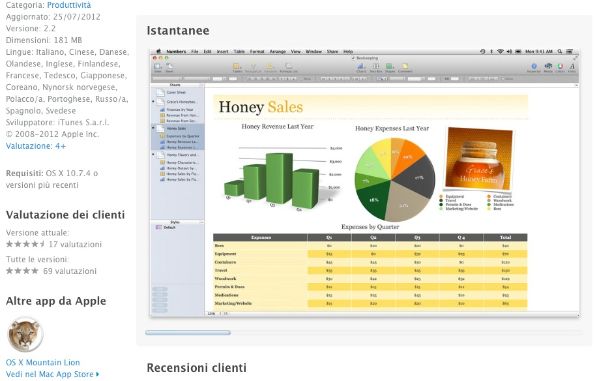Click the screenshots horizontal scrollbar thumb
Image resolution: width=597 pixels, height=381 pixels.
188,333
